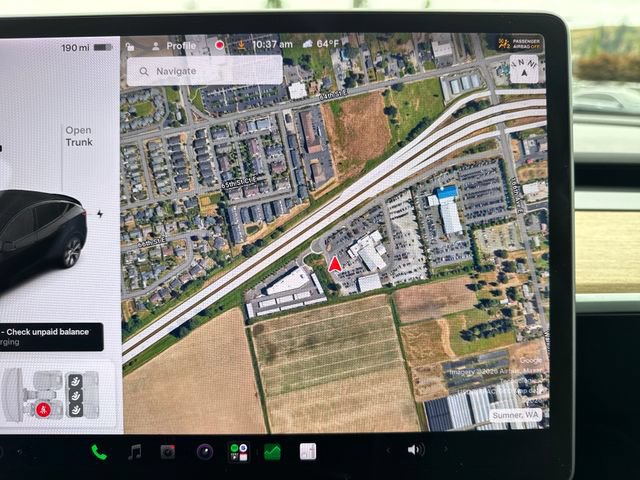Tap the red dashcam recording indicator

[x=220, y=45]
